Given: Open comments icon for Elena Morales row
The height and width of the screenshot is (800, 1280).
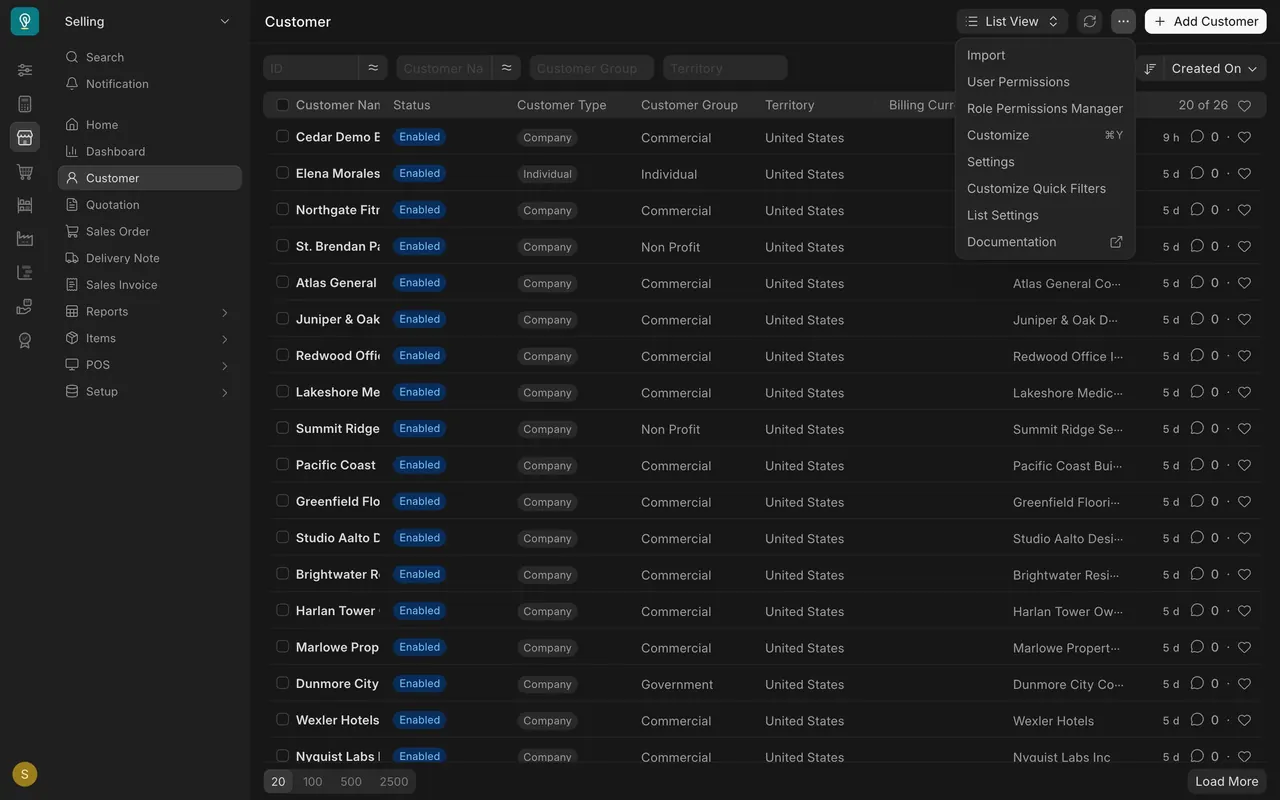Looking at the screenshot, I should click(x=1197, y=173).
